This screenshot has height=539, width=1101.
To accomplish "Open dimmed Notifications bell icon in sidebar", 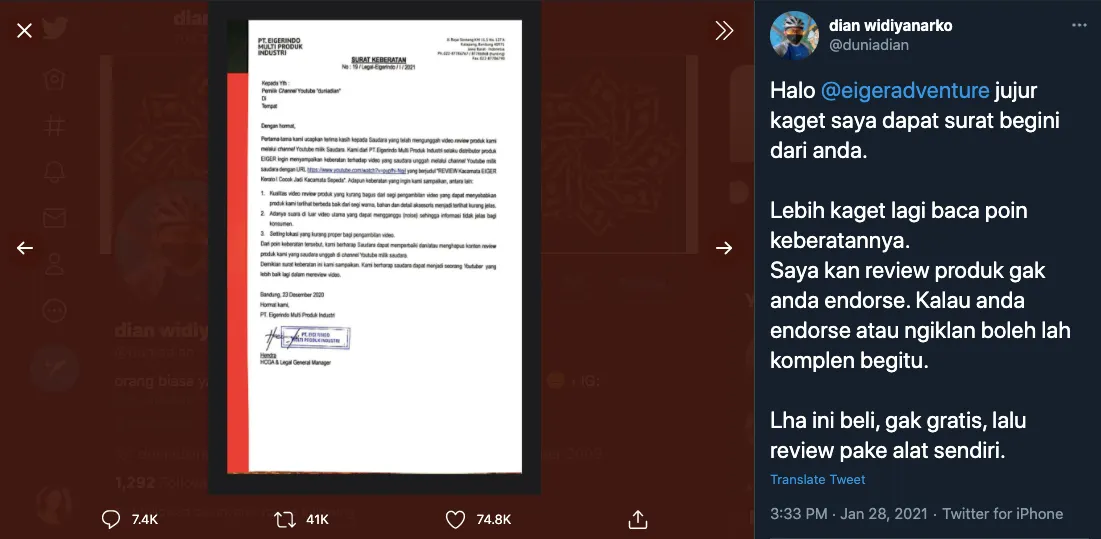I will point(54,172).
